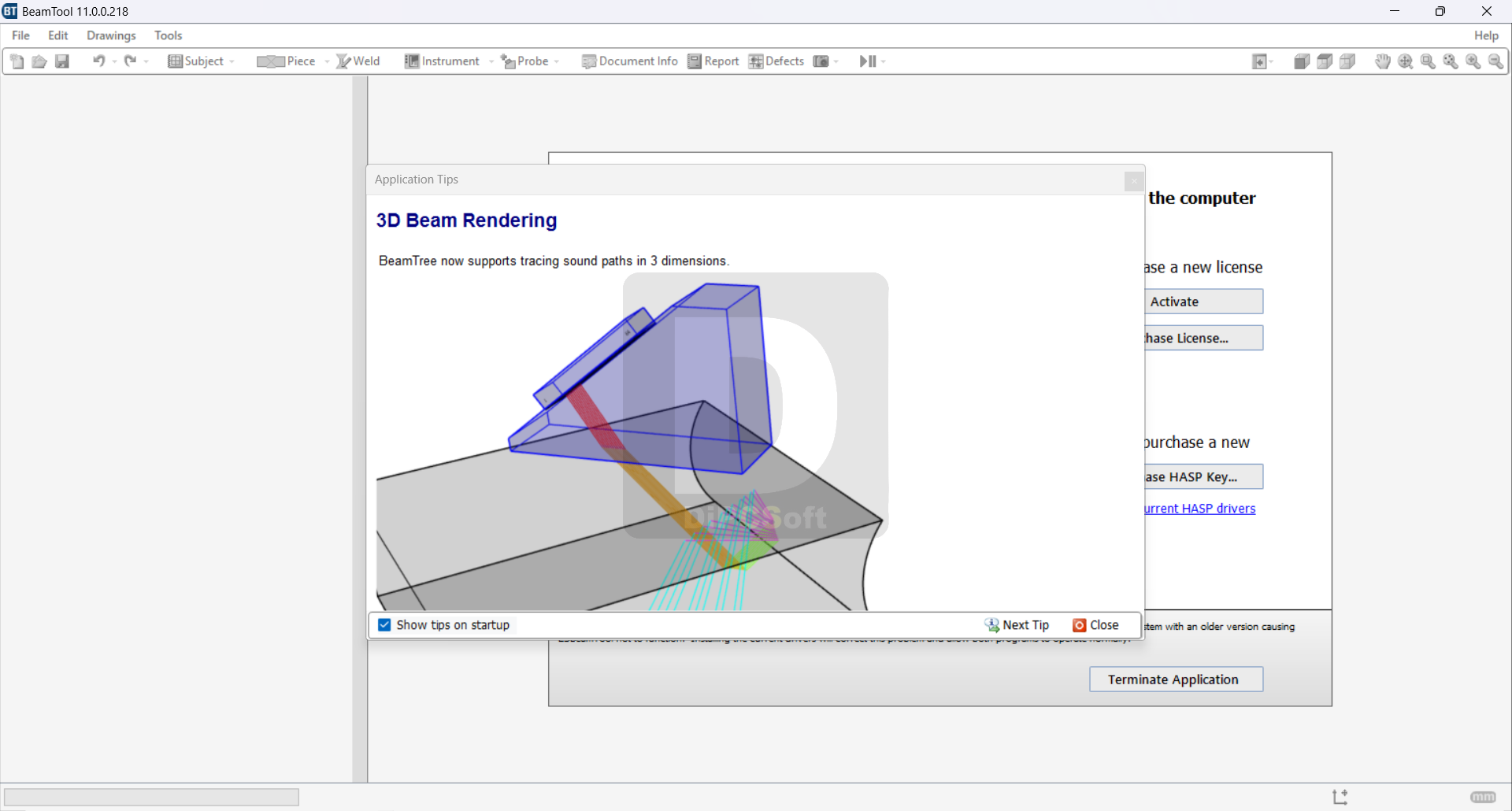Click the play/pause simulation icon
This screenshot has width=1512, height=811.
[x=868, y=61]
